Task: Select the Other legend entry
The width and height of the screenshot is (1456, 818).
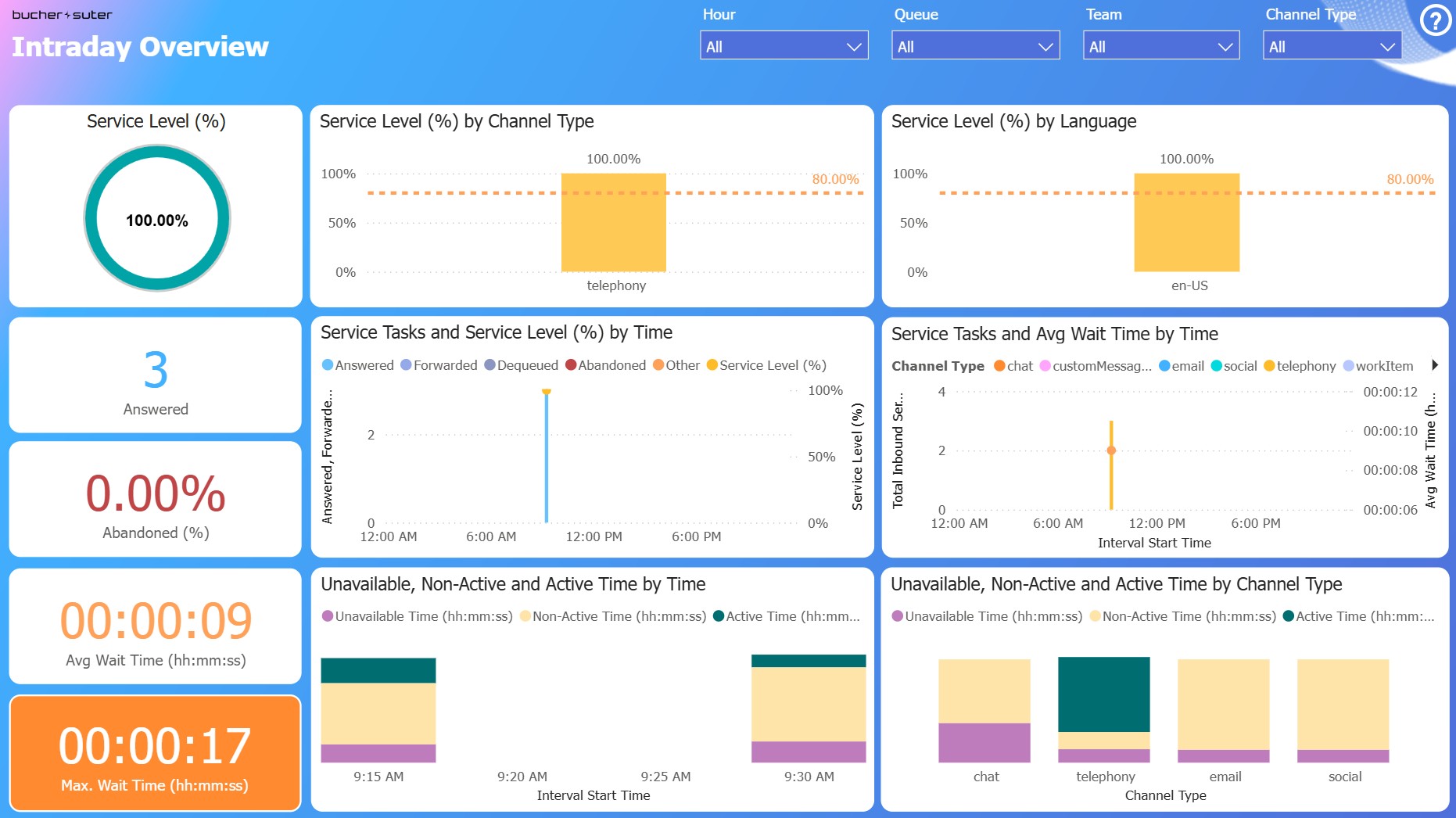Action: [676, 365]
